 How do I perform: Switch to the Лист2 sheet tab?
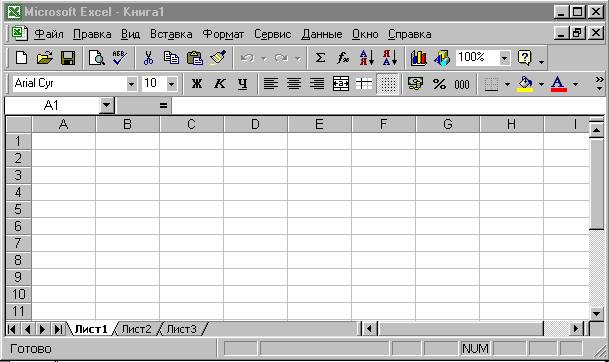click(136, 329)
